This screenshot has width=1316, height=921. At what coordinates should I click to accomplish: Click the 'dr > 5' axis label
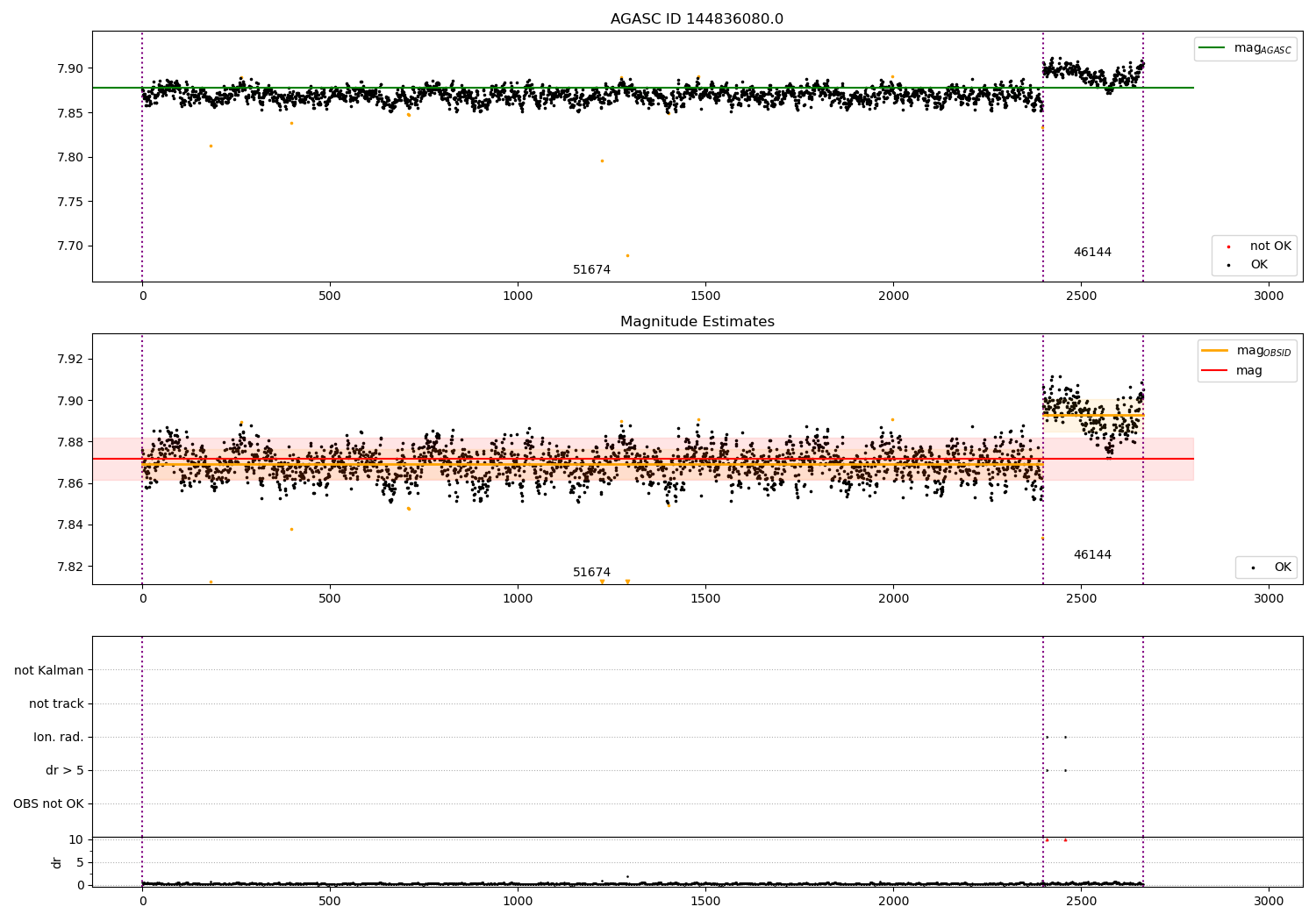[x=64, y=770]
